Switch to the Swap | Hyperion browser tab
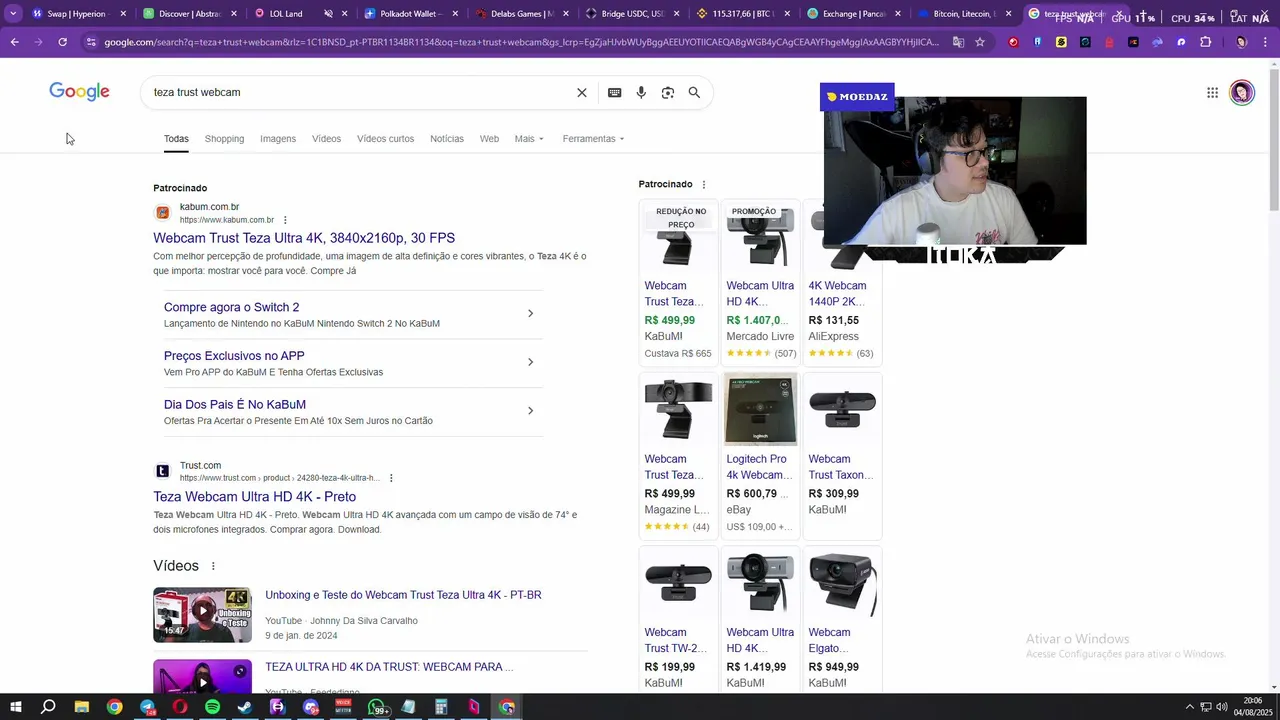The height and width of the screenshot is (720, 1280). pyautogui.click(x=78, y=14)
